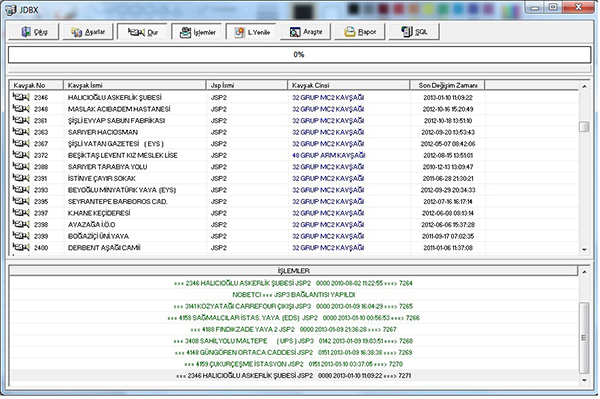Click the junction icon for row 2372
The image size is (600, 399).
coord(21,155)
